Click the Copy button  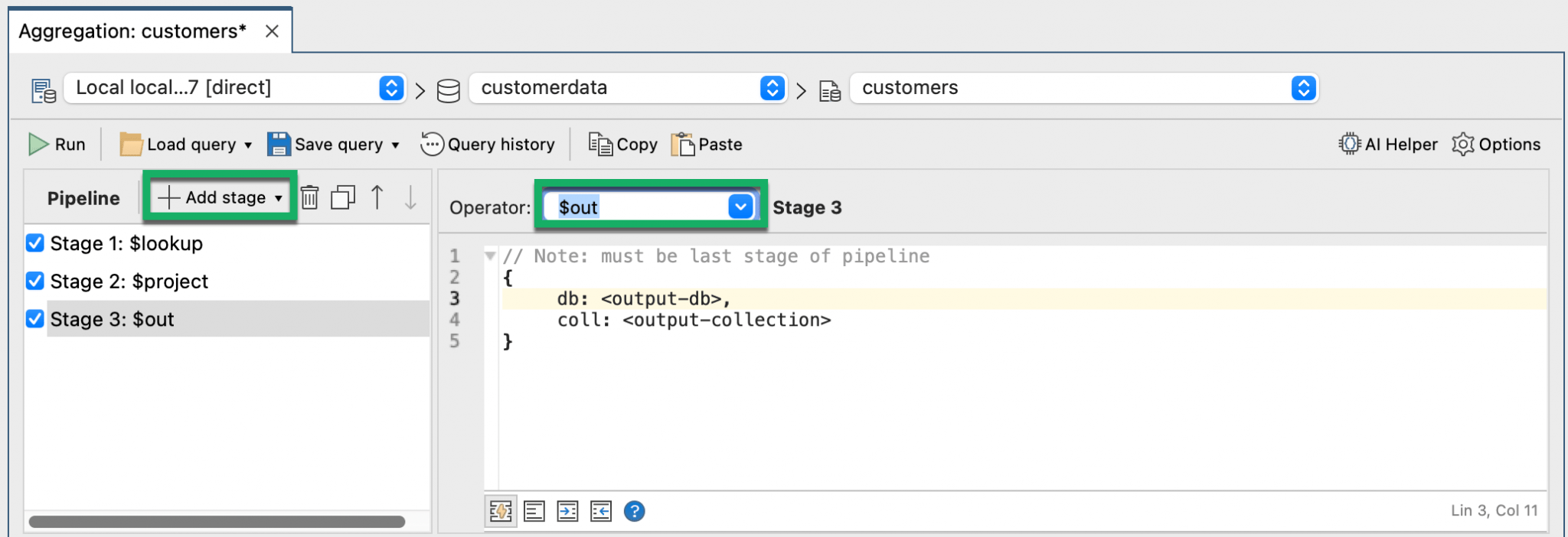pyautogui.click(x=623, y=145)
